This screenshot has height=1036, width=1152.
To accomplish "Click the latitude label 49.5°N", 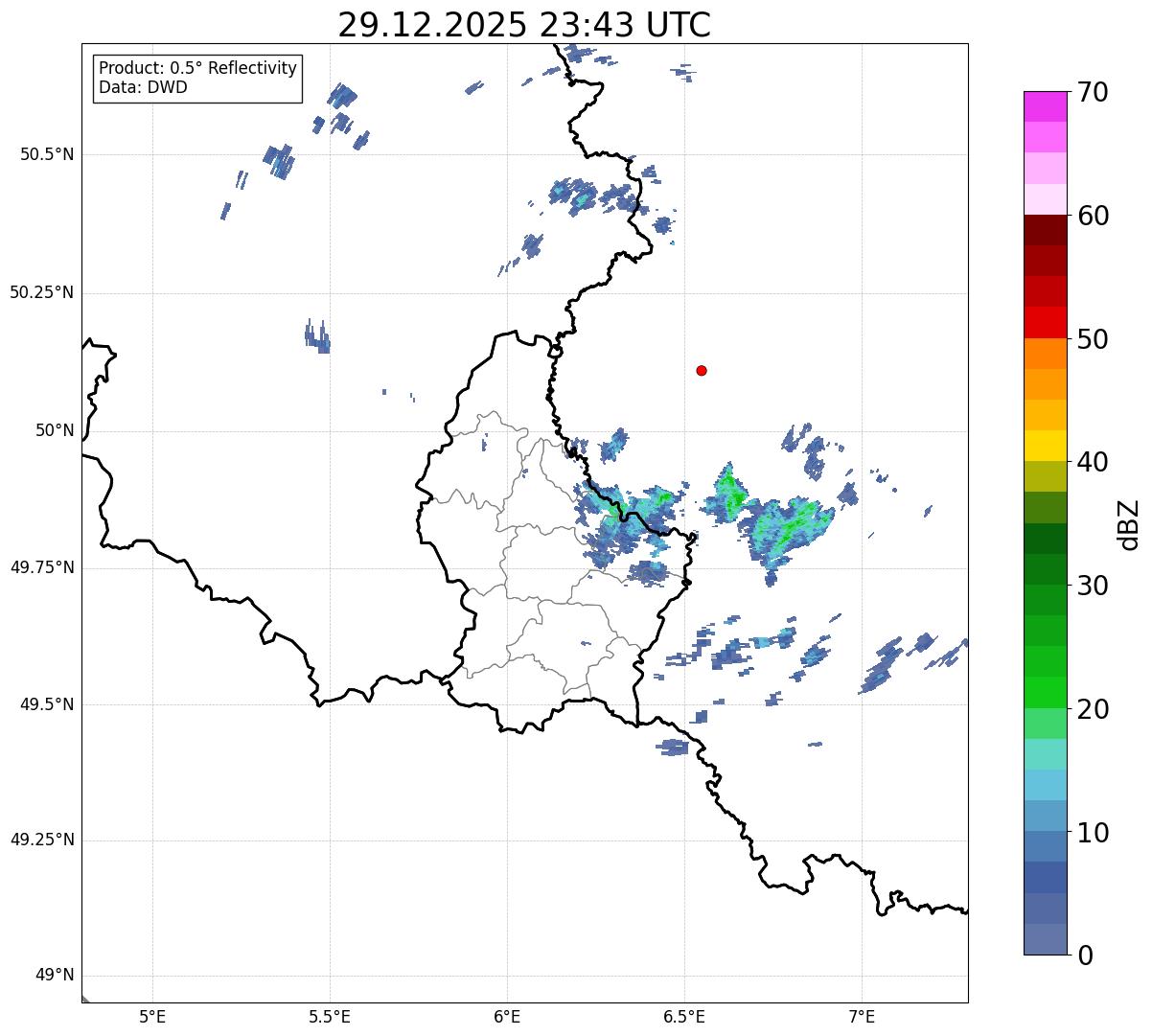I will [47, 704].
